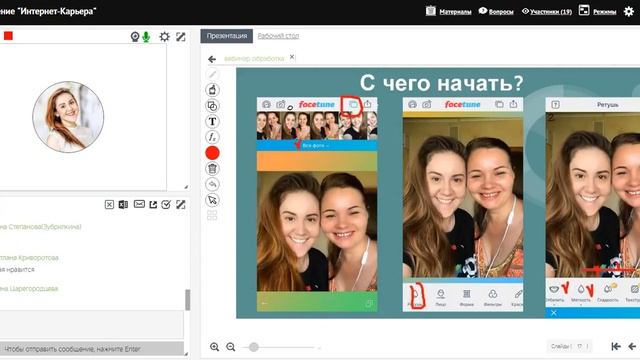The width and height of the screenshot is (640, 360).
Task: Expand the video panel to fullscreen
Action: [180, 37]
